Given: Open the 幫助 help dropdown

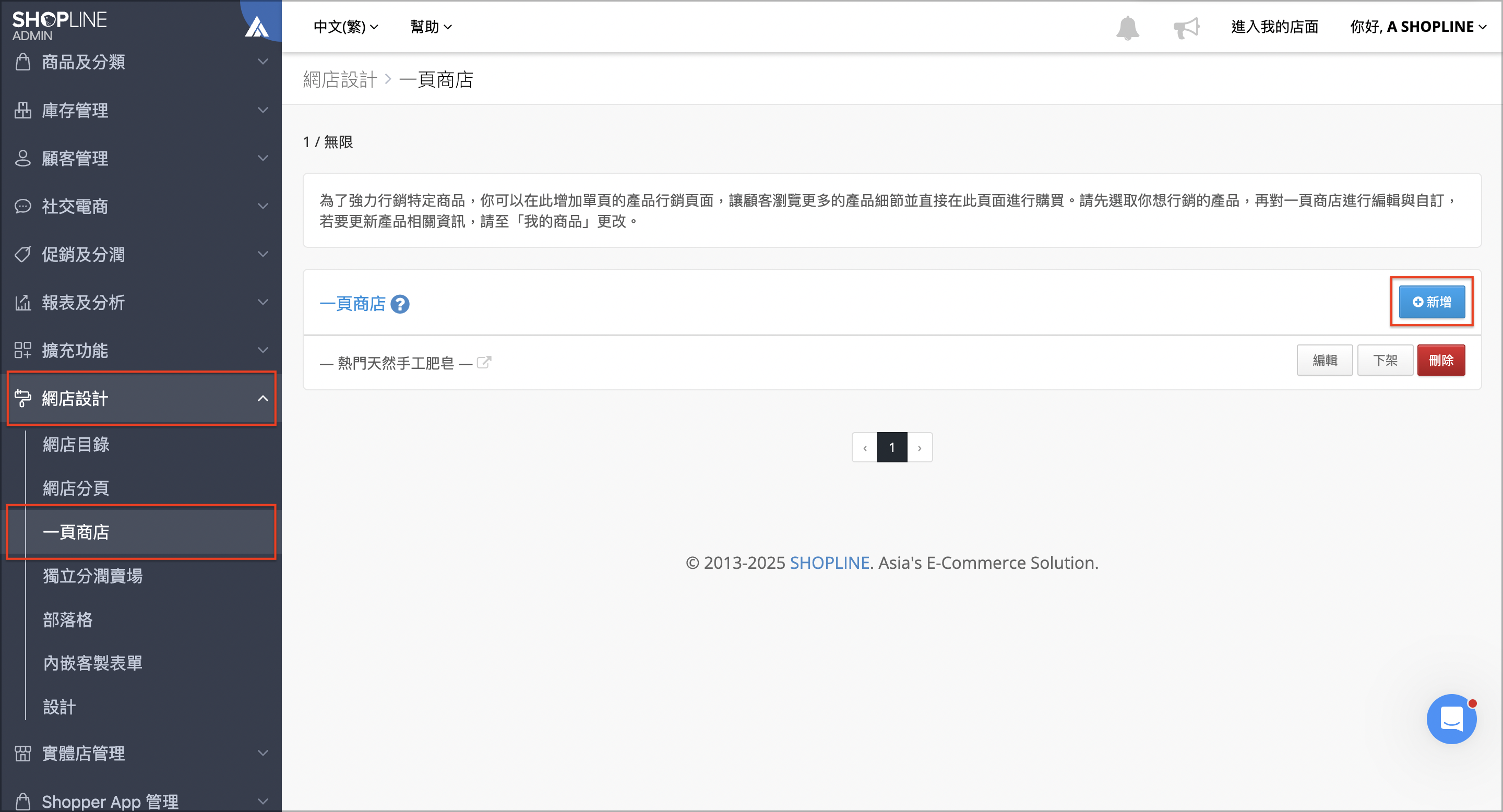Looking at the screenshot, I should pos(431,27).
